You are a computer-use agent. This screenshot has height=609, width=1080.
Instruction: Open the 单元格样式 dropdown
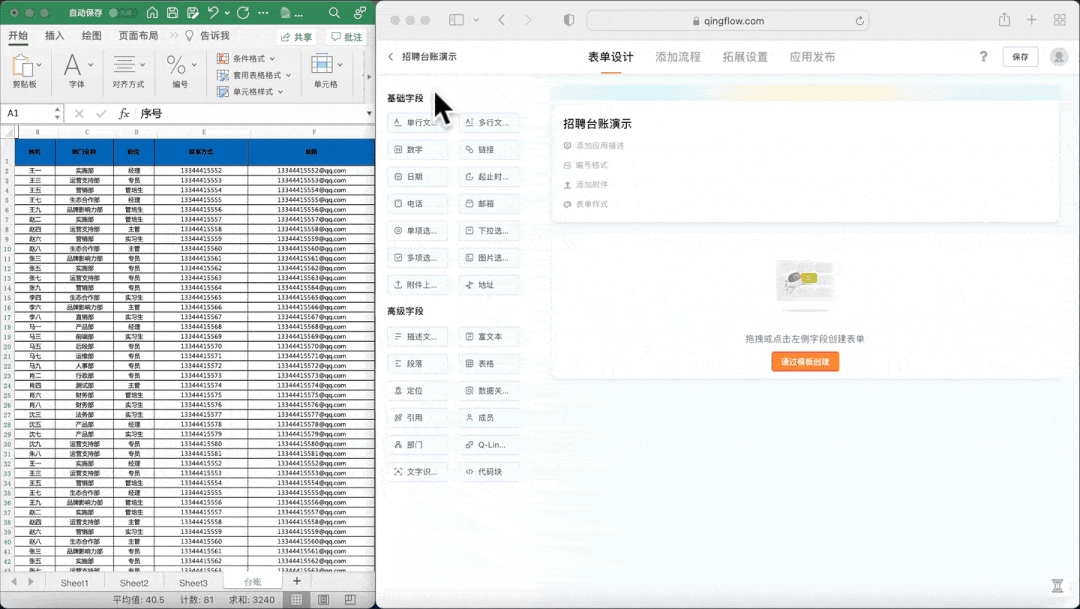pos(251,92)
